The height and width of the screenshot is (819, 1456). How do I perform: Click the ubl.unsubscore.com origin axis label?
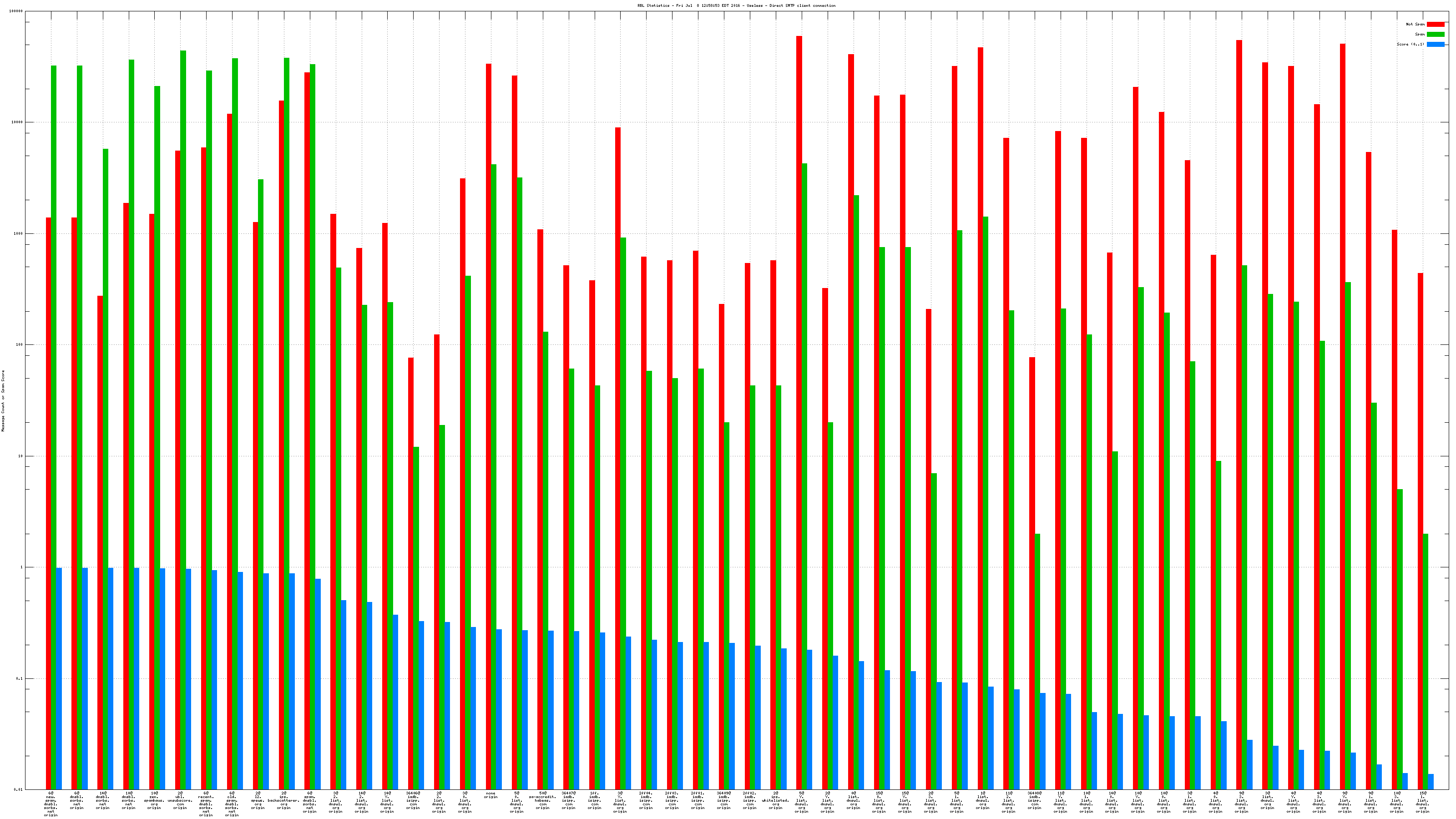pyautogui.click(x=180, y=800)
